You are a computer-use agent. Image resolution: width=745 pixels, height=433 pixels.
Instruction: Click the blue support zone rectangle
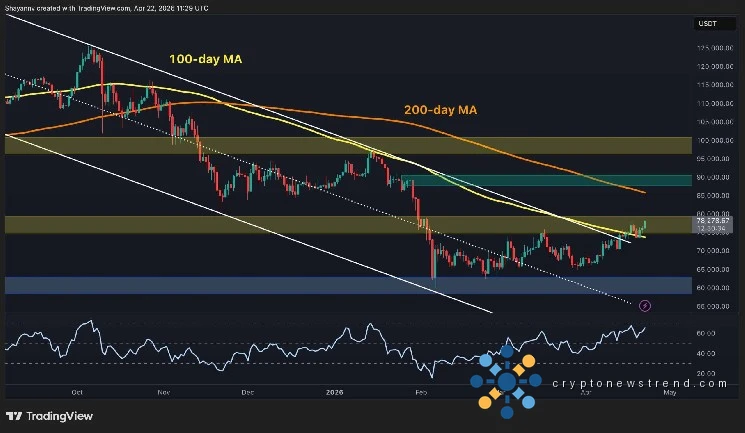(x=300, y=286)
